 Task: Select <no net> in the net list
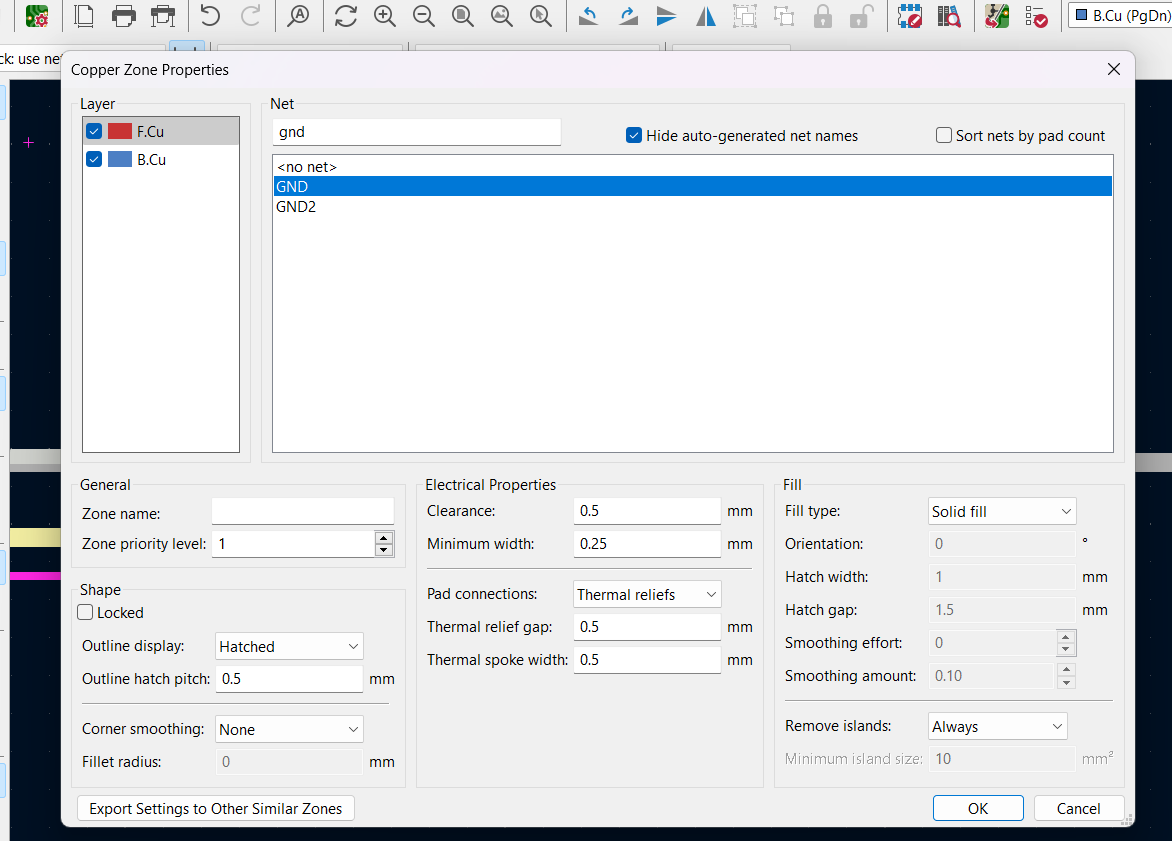(306, 167)
